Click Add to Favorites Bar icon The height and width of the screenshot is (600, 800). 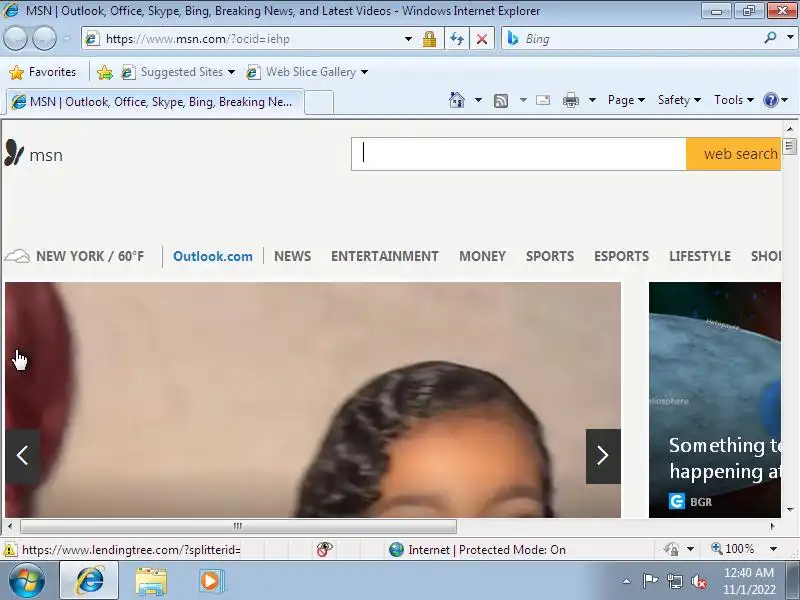coord(105,72)
